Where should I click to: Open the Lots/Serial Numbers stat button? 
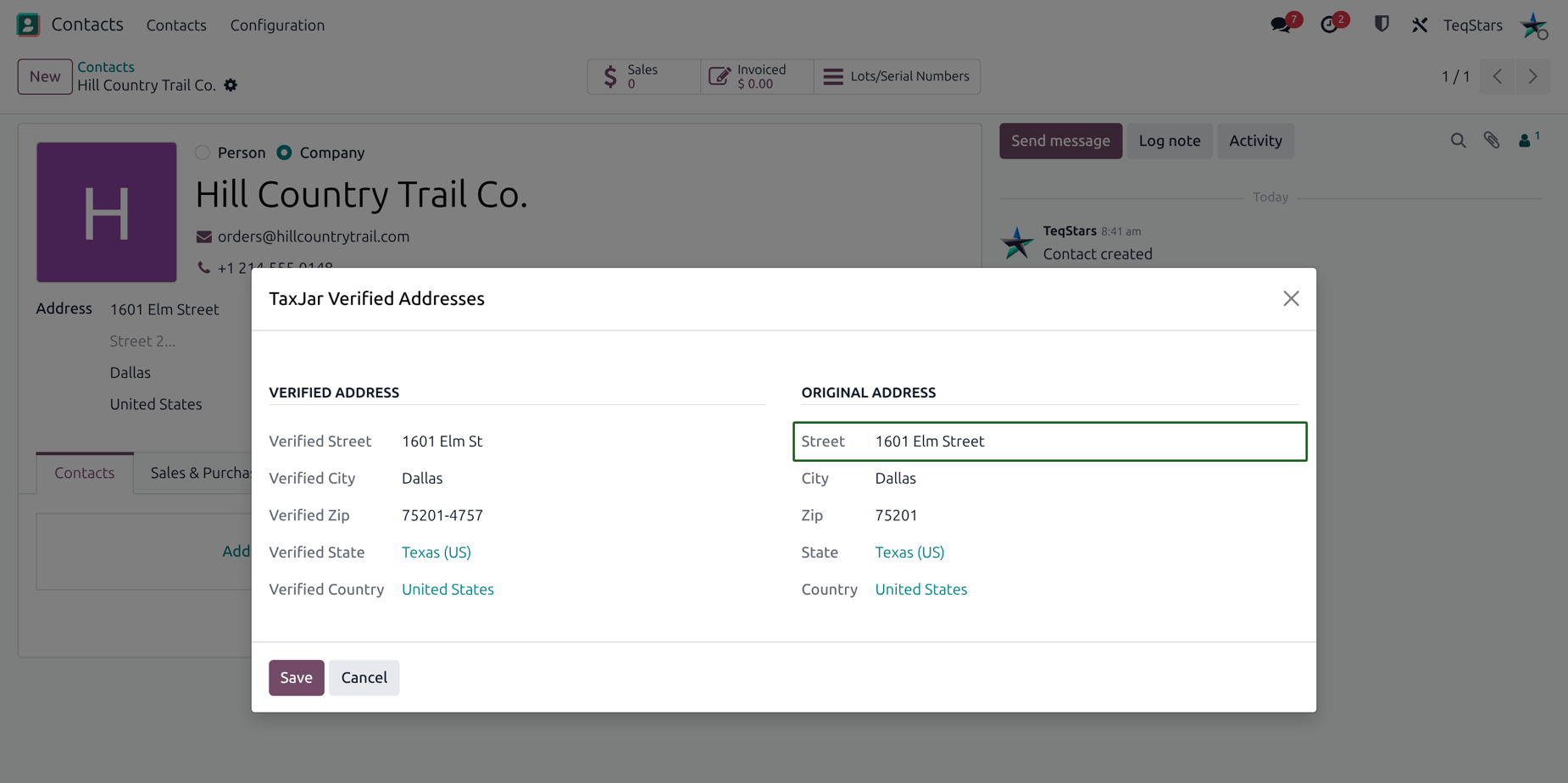[897, 76]
